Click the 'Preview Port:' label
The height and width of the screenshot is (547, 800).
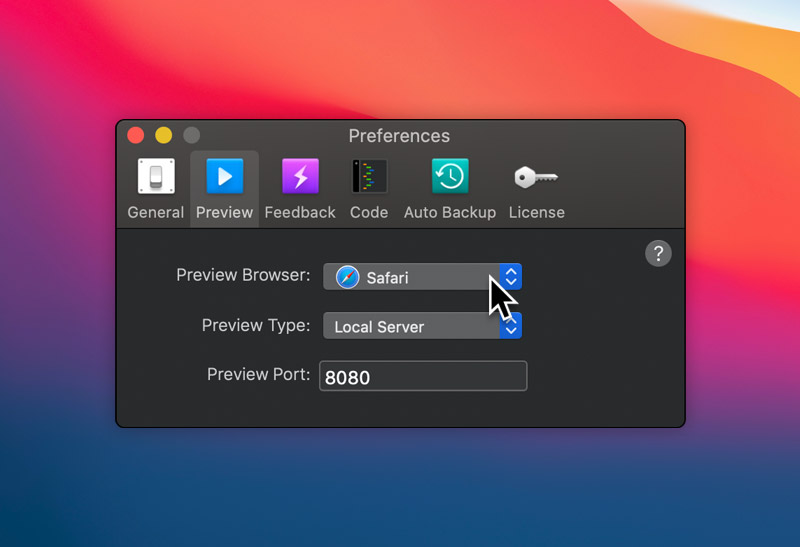(x=258, y=374)
